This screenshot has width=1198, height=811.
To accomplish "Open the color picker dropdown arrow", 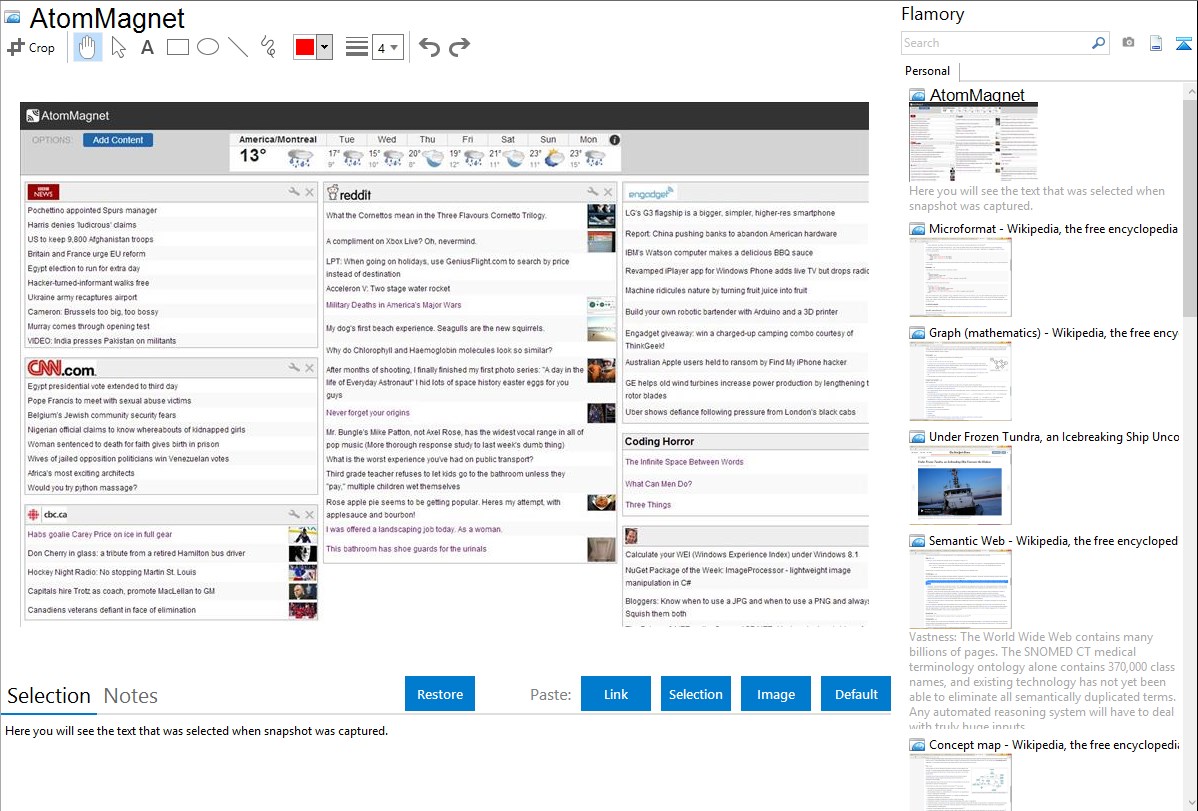I will (324, 47).
